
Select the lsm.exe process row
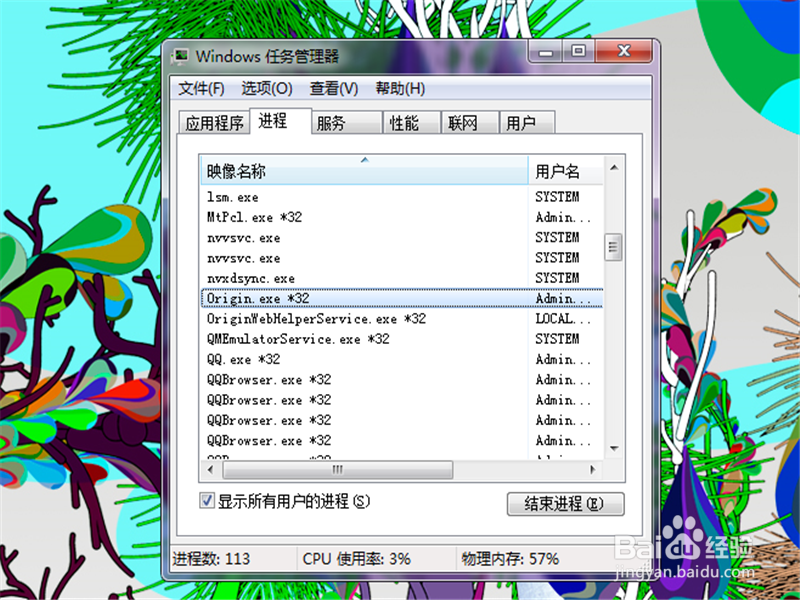[402, 197]
